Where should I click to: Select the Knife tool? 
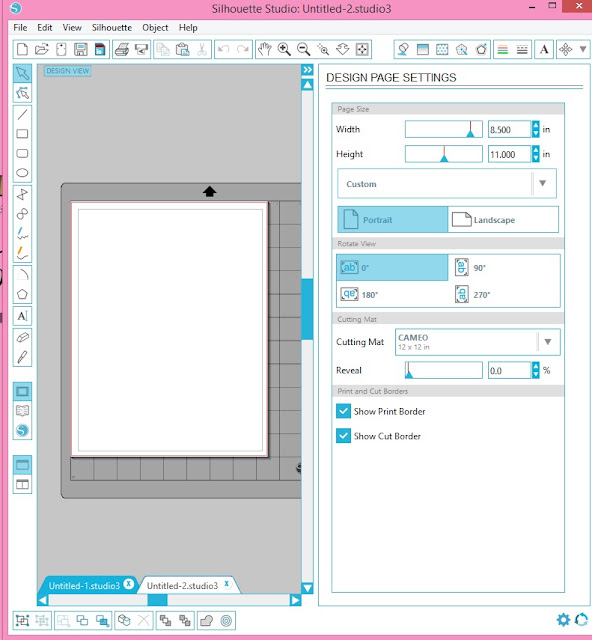pyautogui.click(x=22, y=357)
